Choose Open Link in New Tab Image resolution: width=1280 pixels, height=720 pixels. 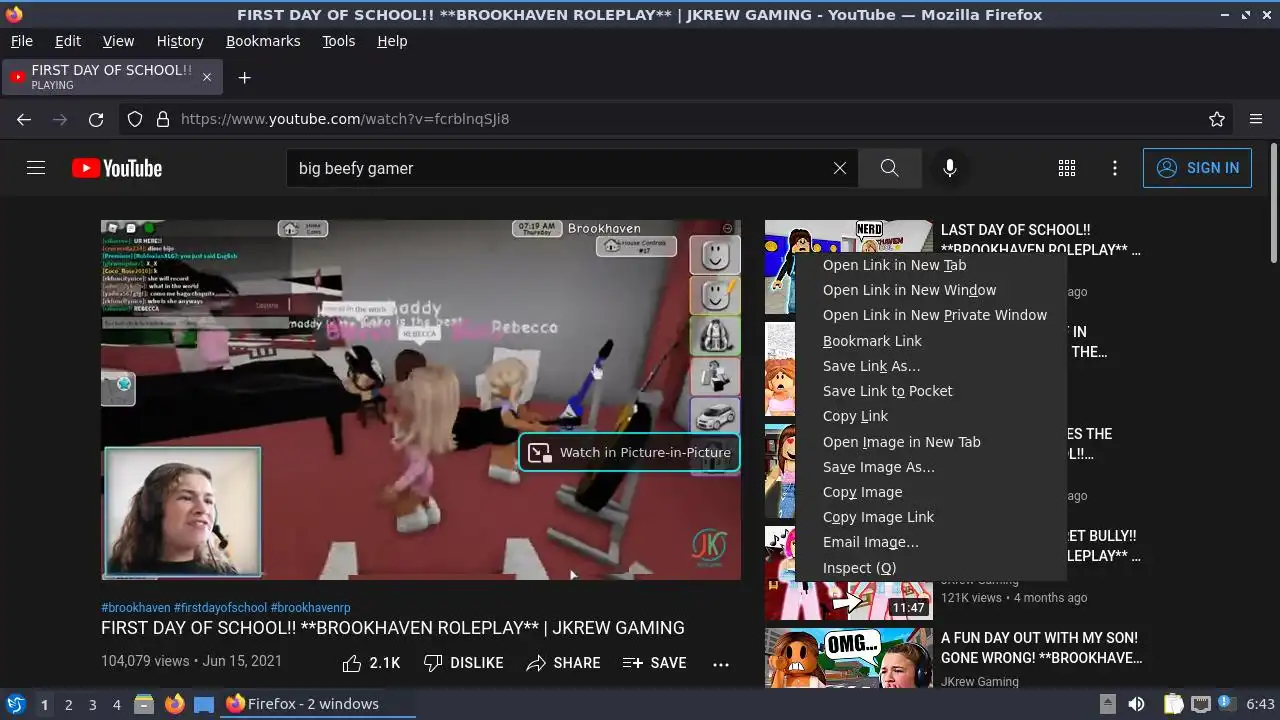930,265
